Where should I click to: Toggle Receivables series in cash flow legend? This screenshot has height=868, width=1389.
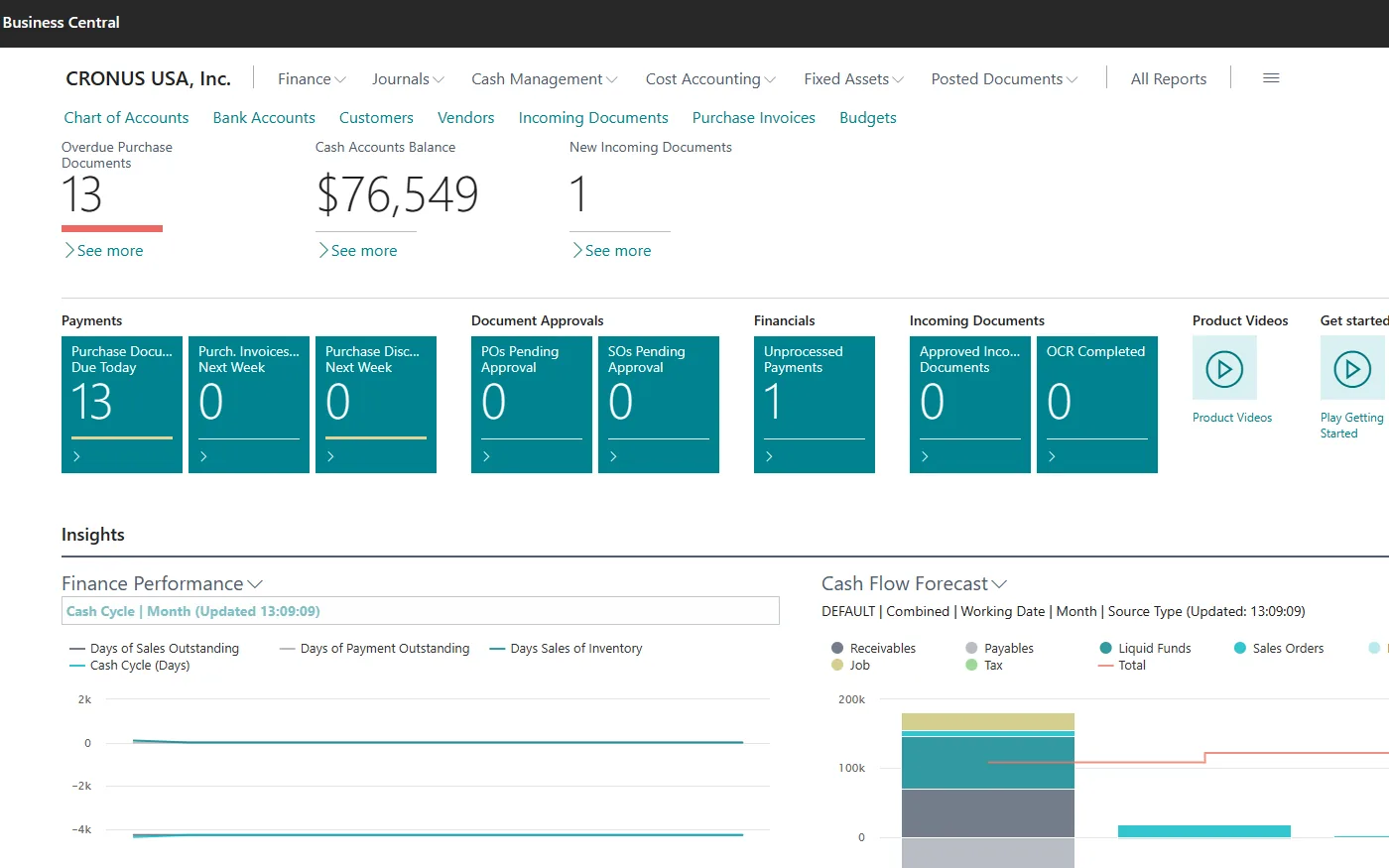pos(873,649)
